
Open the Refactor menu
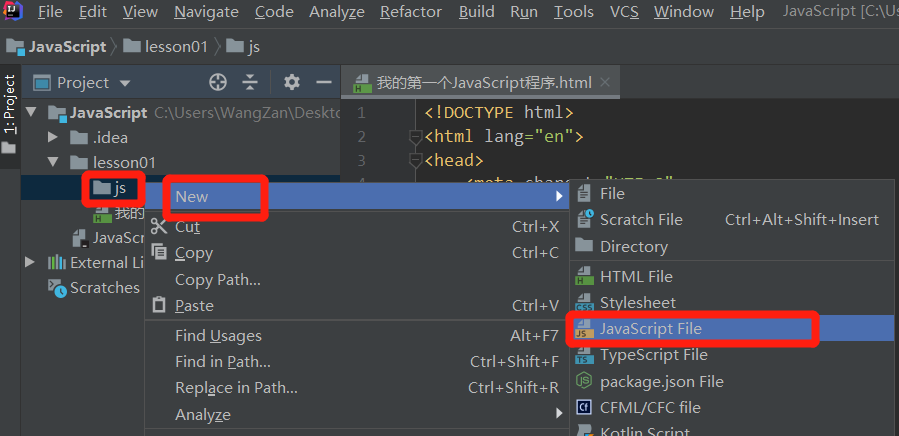pos(411,11)
